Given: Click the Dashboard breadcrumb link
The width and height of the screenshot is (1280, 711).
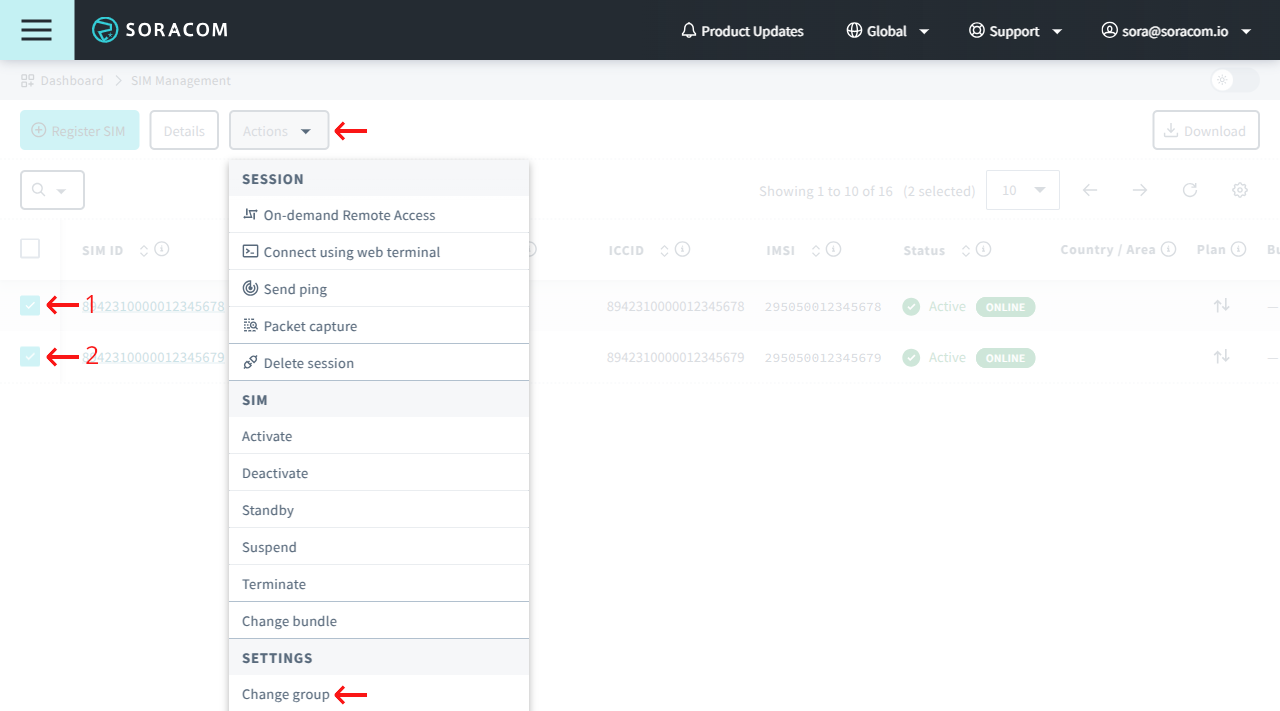Looking at the screenshot, I should pos(71,80).
